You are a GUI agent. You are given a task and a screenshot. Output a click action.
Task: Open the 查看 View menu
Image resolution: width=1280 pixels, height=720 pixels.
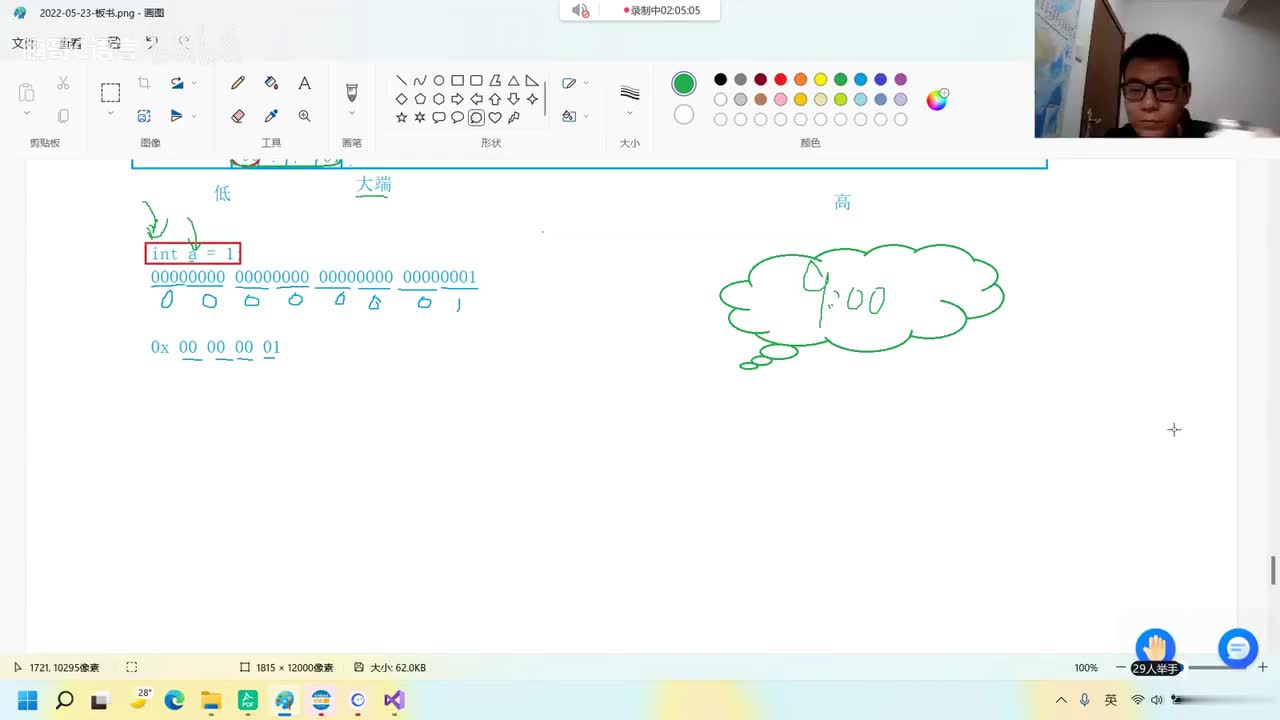[70, 43]
